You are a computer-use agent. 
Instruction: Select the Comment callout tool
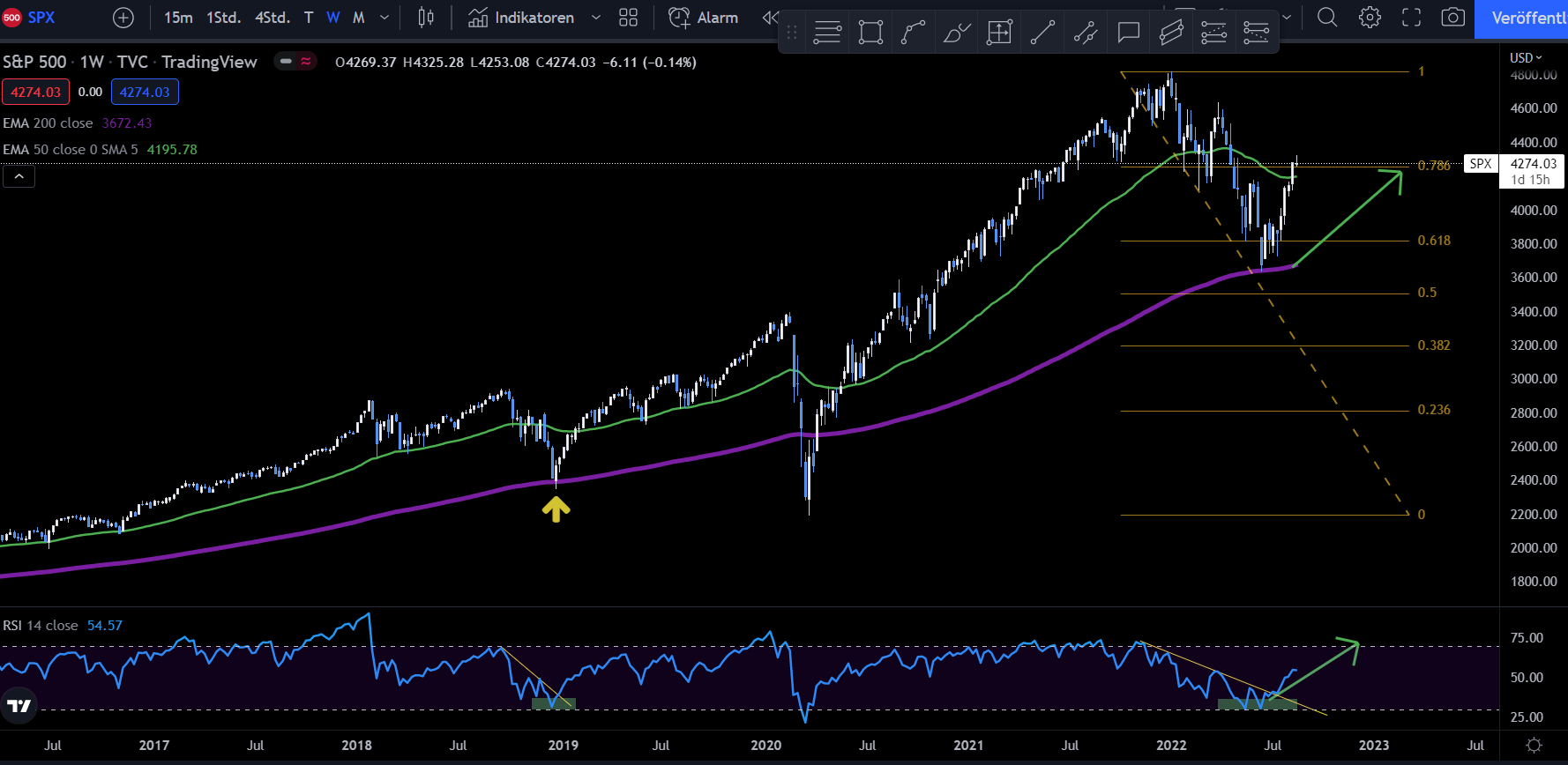(x=1128, y=33)
